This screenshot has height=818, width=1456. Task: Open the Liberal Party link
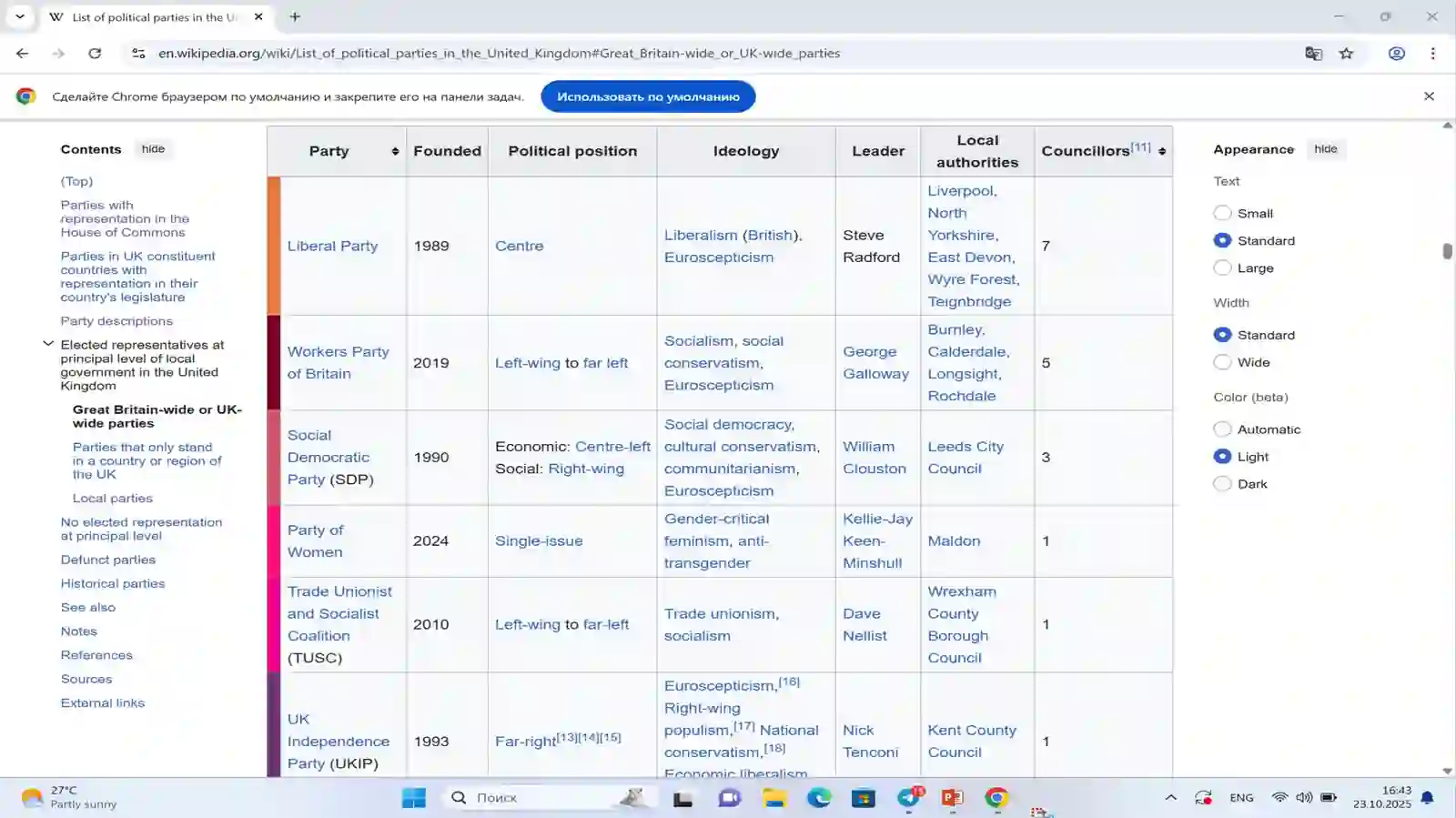click(x=332, y=246)
